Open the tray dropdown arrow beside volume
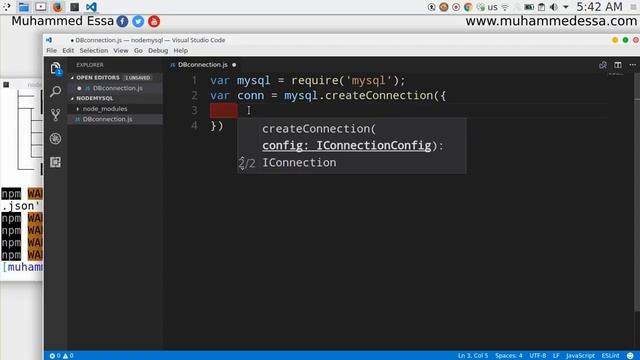This screenshot has width=640, height=360. [566, 7]
